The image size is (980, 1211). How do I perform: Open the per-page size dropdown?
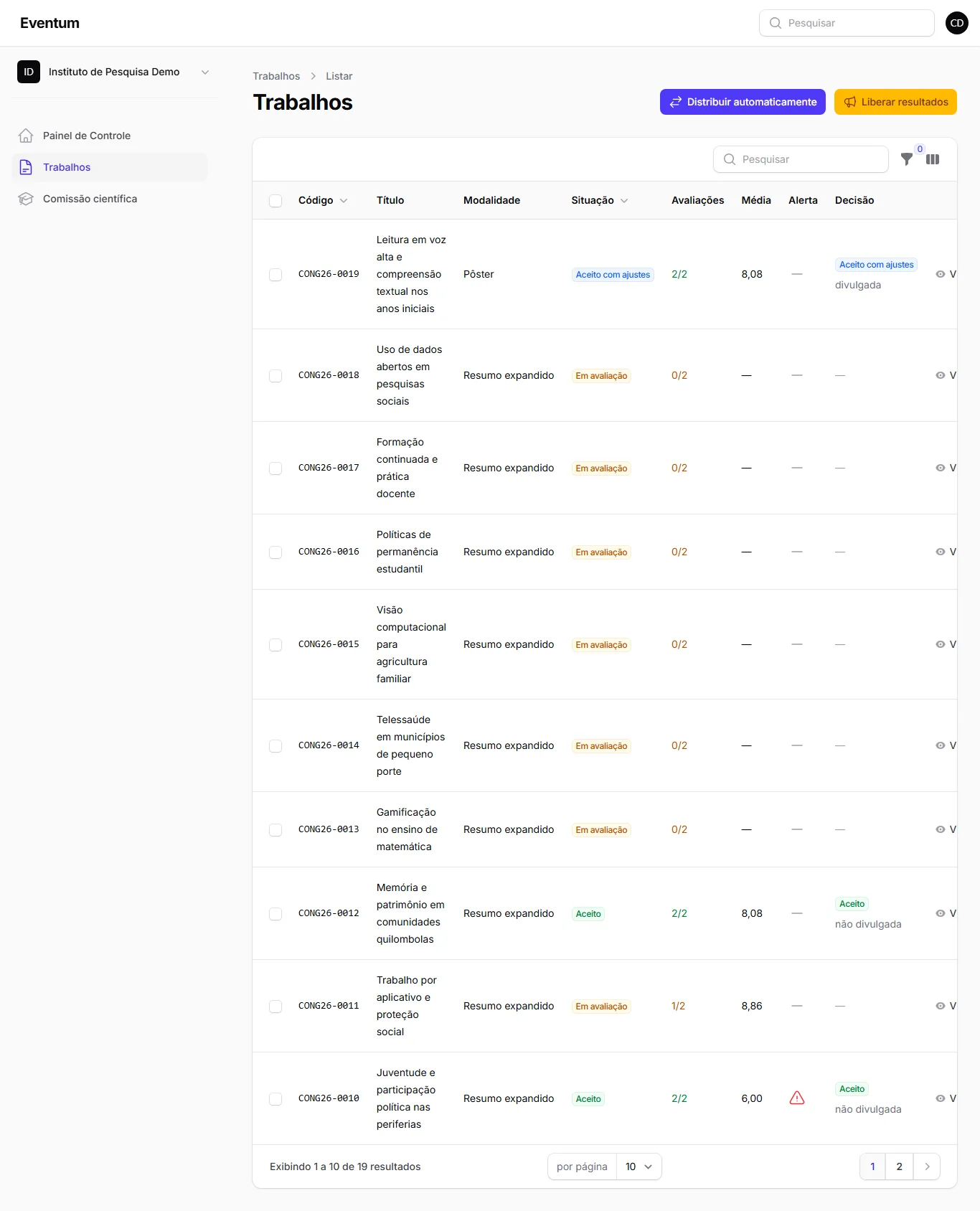point(639,1167)
